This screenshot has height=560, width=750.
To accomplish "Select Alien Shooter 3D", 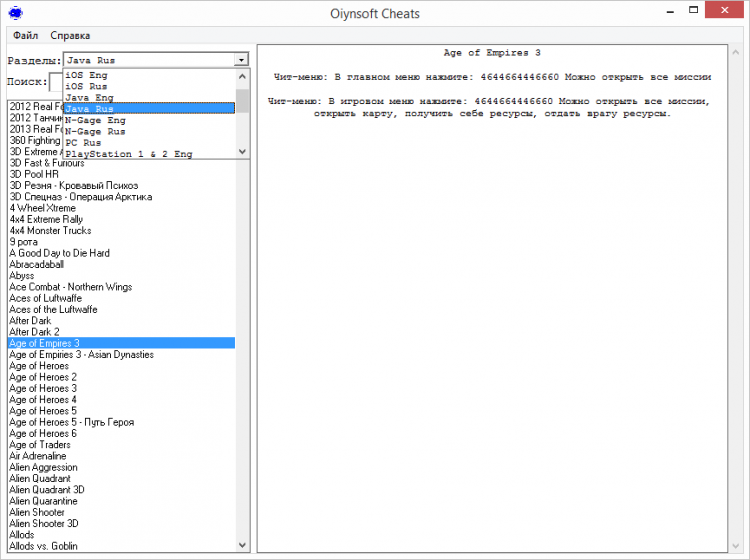I will pyautogui.click(x=122, y=523).
